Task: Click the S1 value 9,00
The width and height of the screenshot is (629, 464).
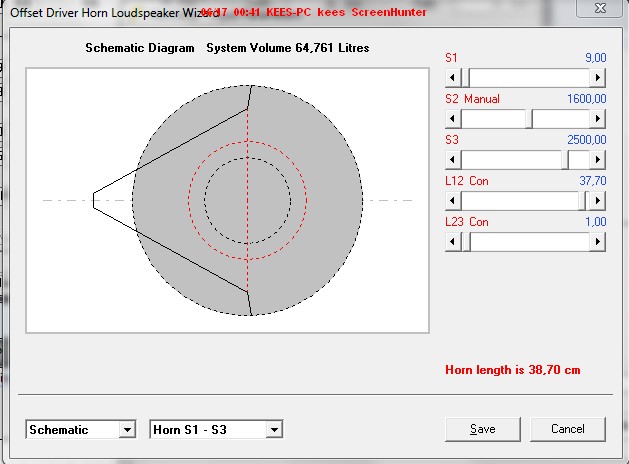Action: coord(596,58)
